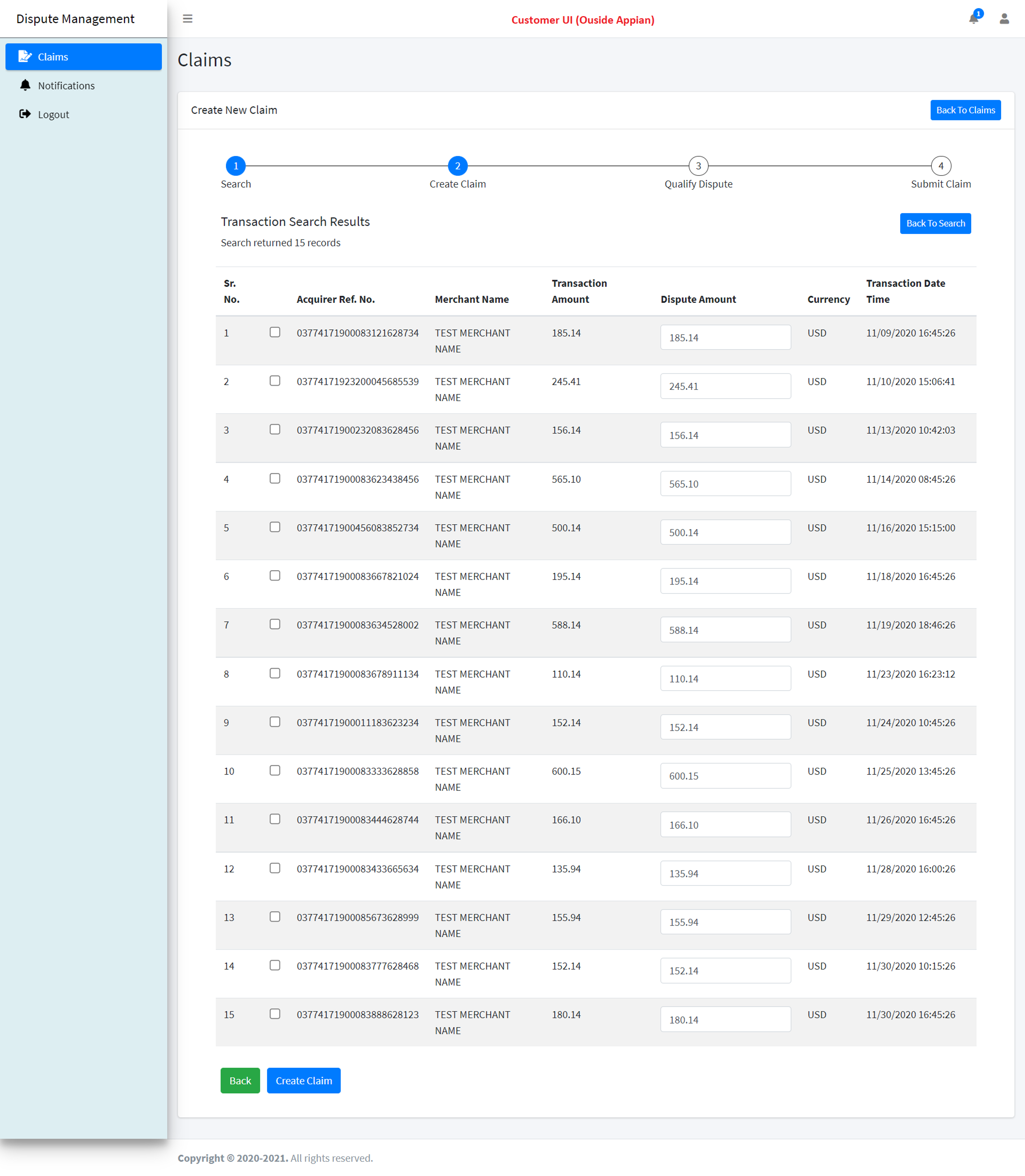Click Dispute Amount field showing 155.94
This screenshot has width=1025, height=1176.
pyautogui.click(x=725, y=923)
